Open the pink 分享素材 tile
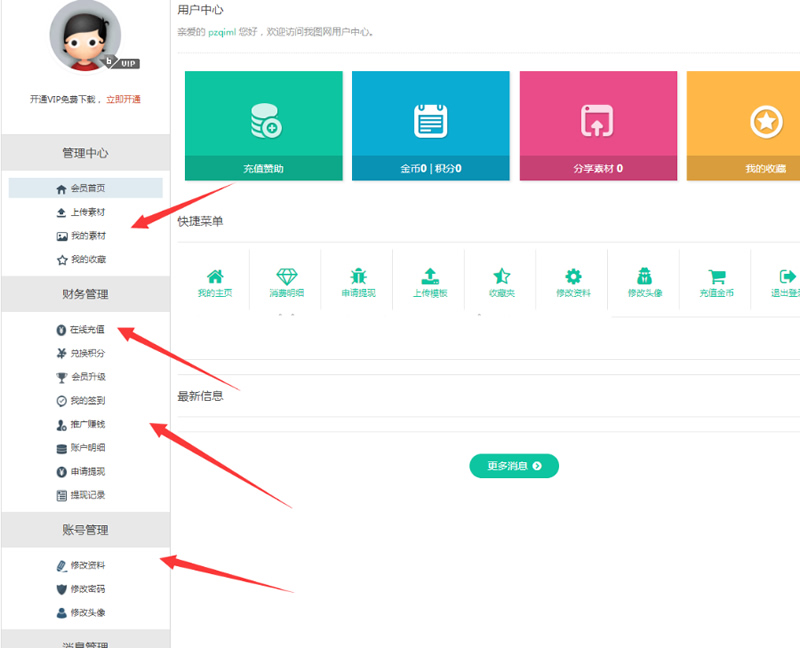 point(598,124)
